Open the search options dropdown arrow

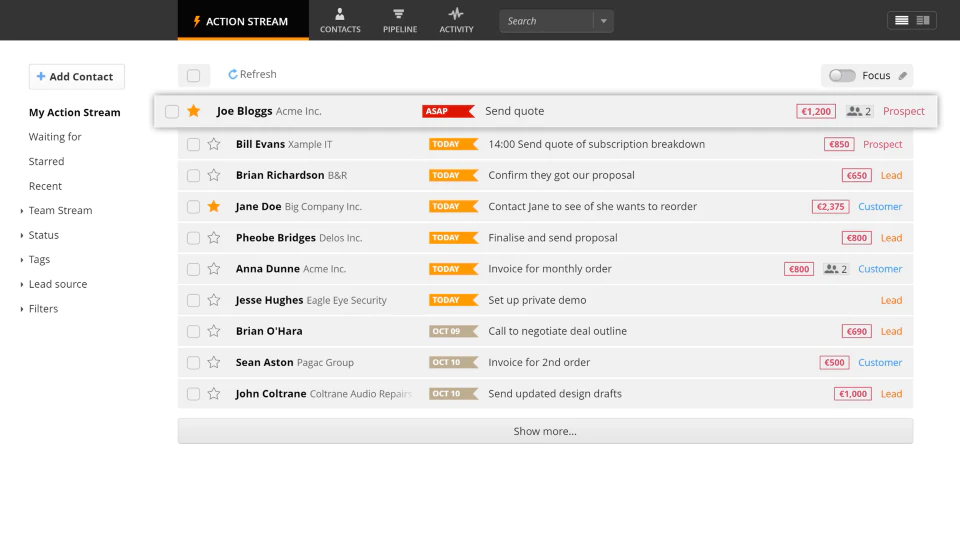click(x=604, y=21)
